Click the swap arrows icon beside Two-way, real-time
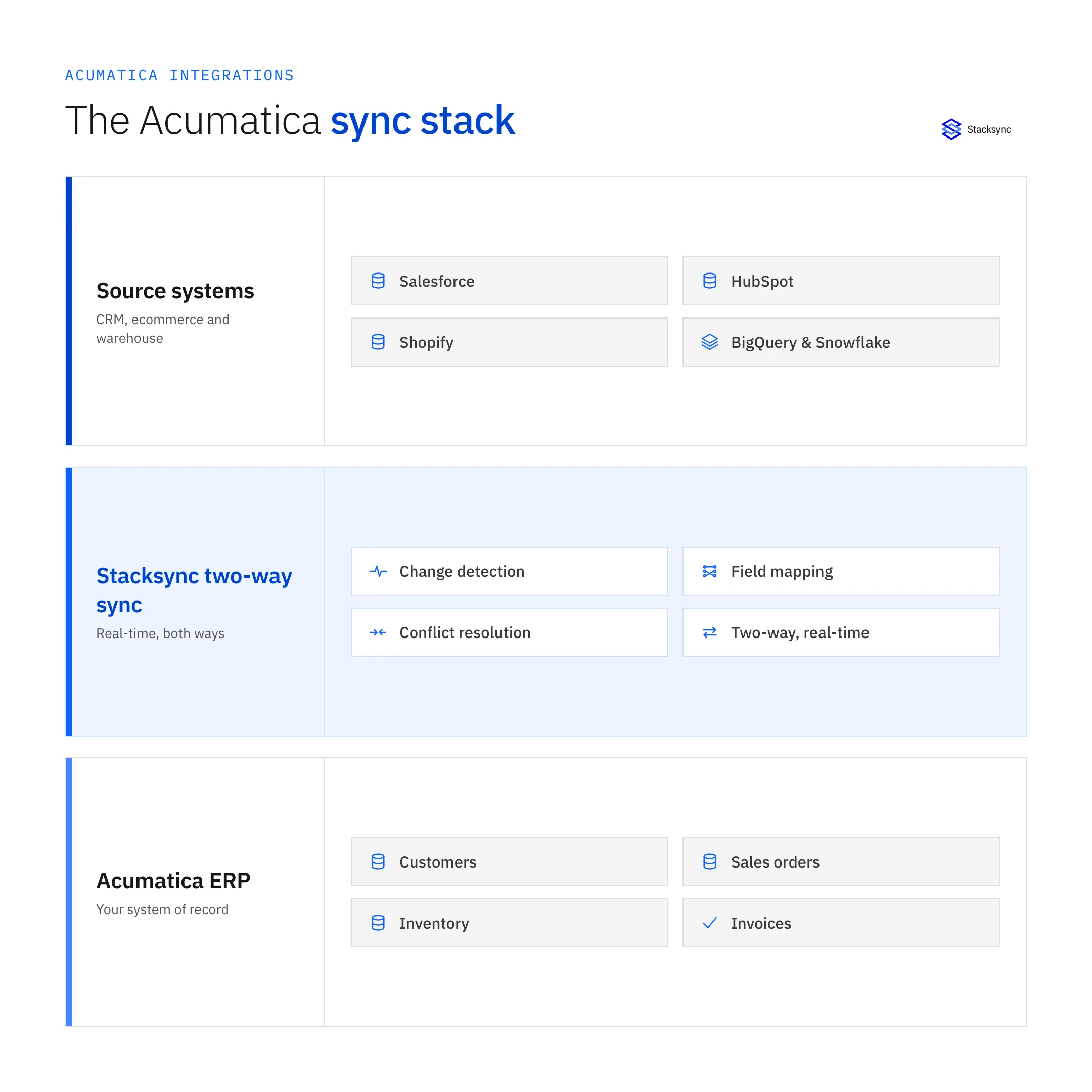This screenshot has height=1092, width=1092. [709, 632]
